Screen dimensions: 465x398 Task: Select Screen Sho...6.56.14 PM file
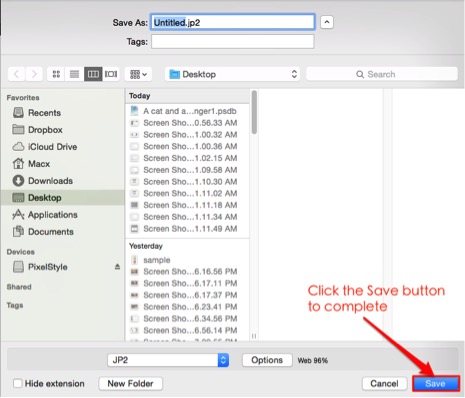coord(187,330)
